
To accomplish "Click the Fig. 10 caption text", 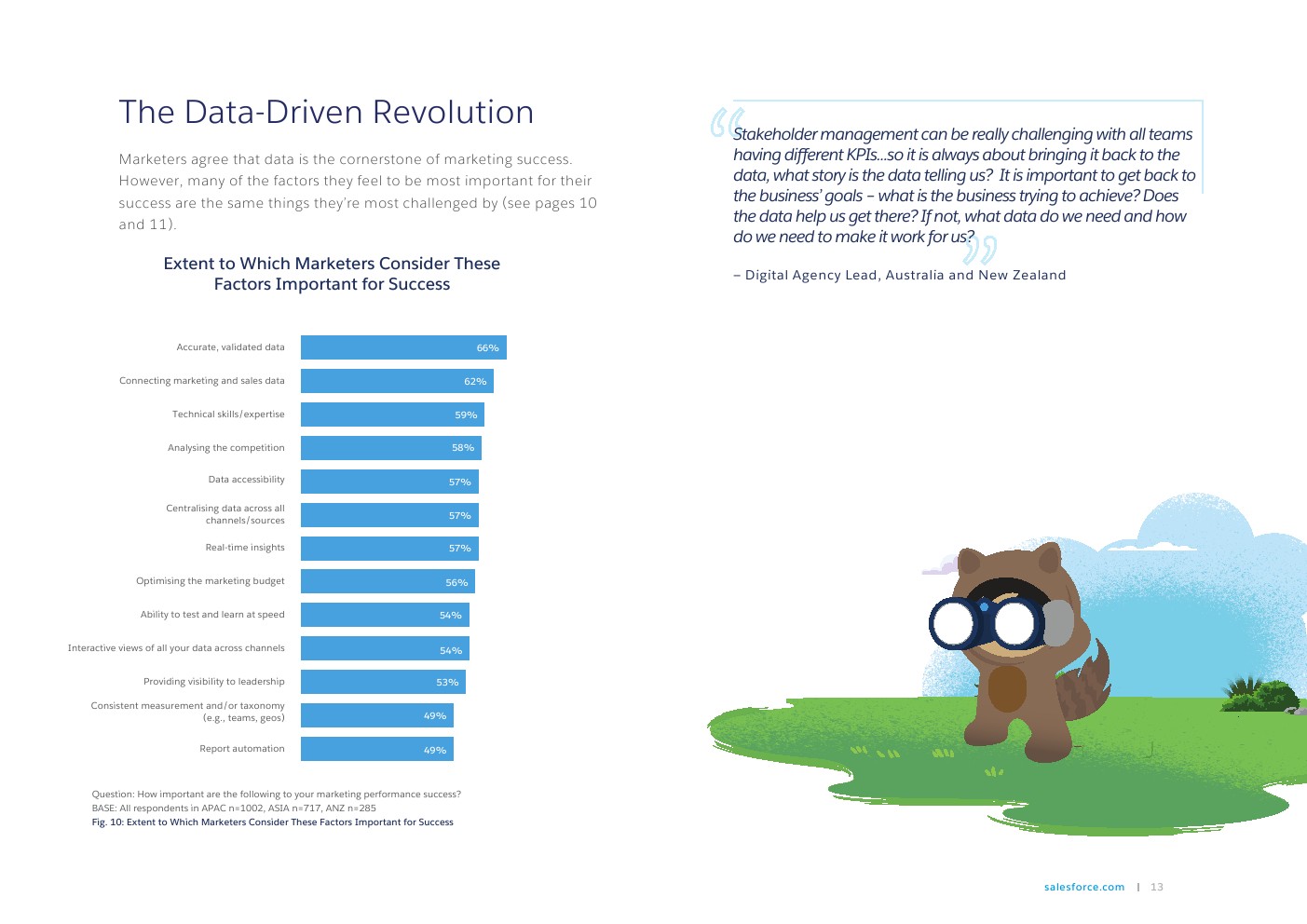I will click(272, 822).
